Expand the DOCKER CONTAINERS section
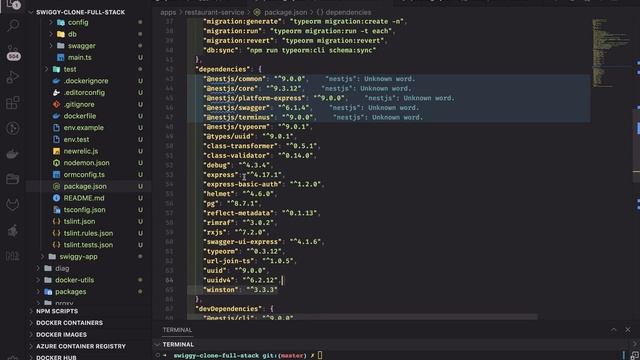Image resolution: width=640 pixels, height=360 pixels. (x=31, y=323)
